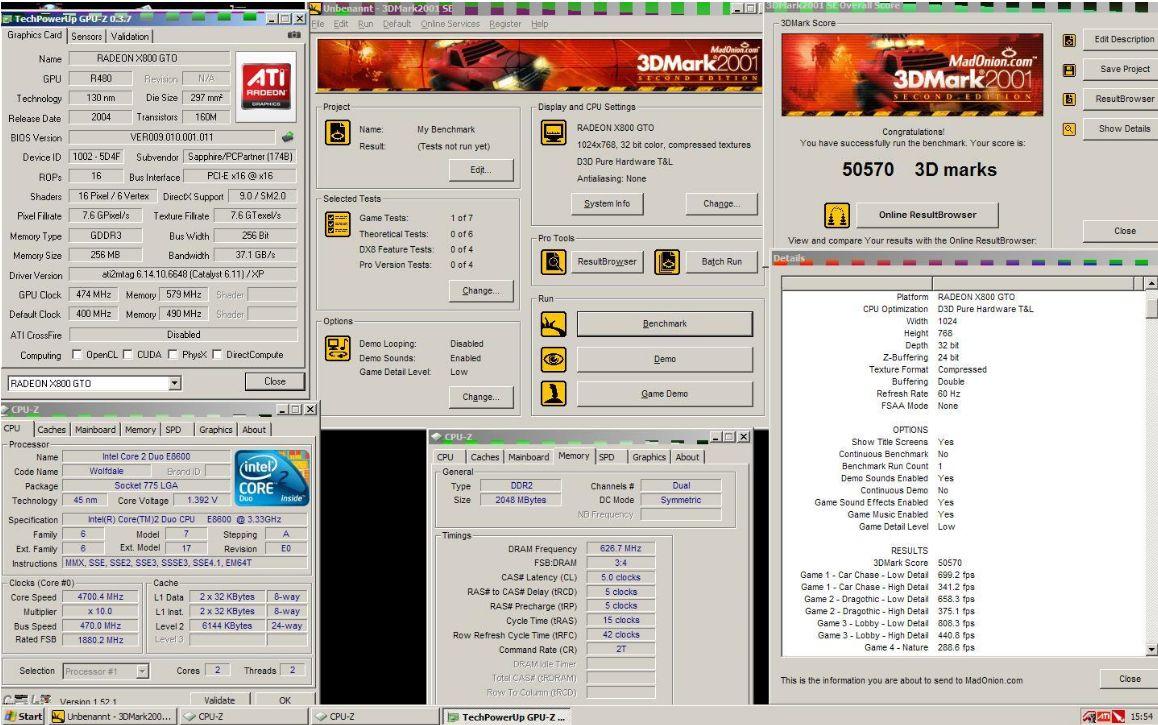Click the icon beside Edit Description
Viewport: 1158px width, 725px height.
pyautogui.click(x=1069, y=40)
